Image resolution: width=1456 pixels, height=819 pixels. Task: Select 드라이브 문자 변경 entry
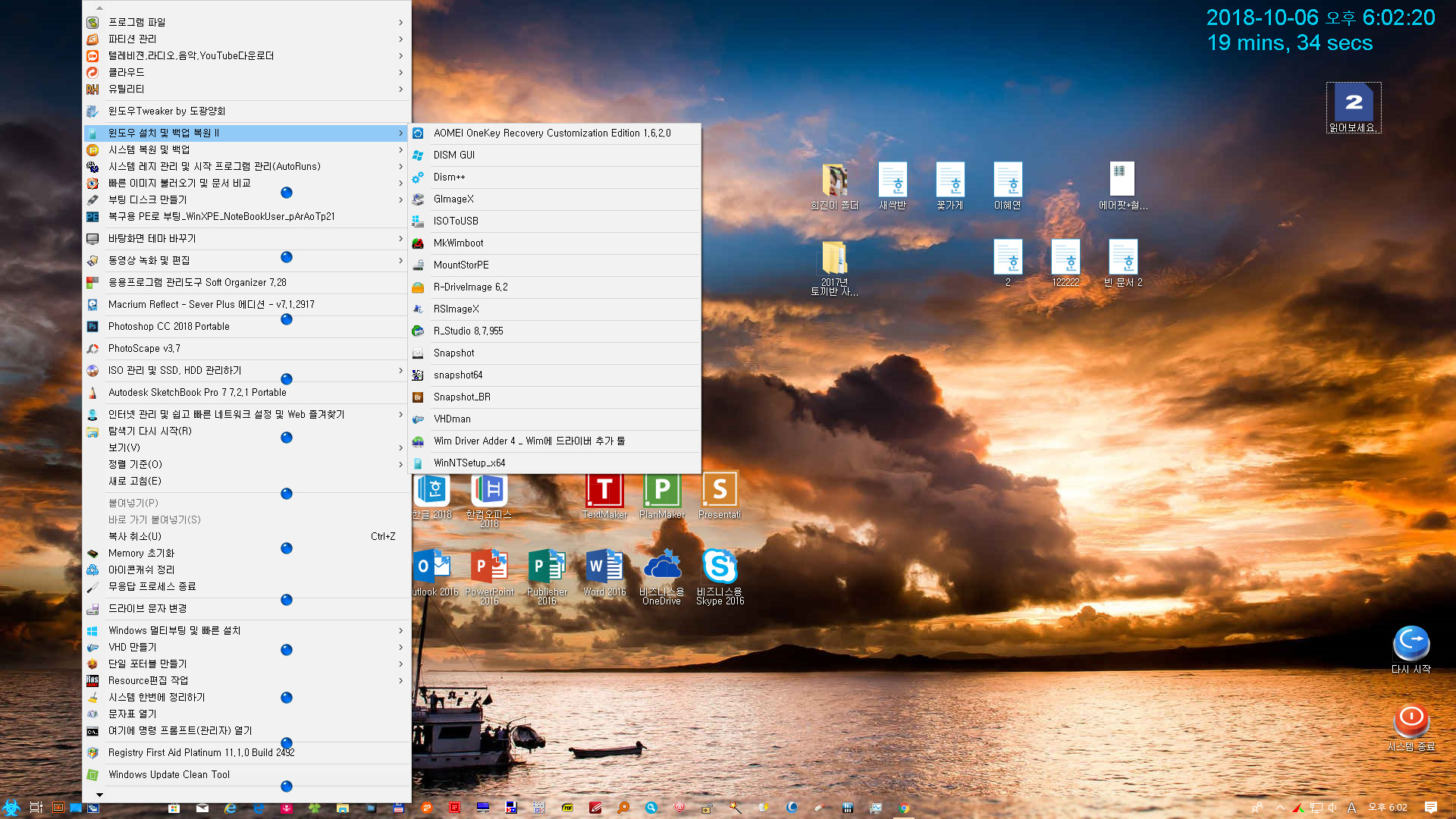(x=246, y=608)
